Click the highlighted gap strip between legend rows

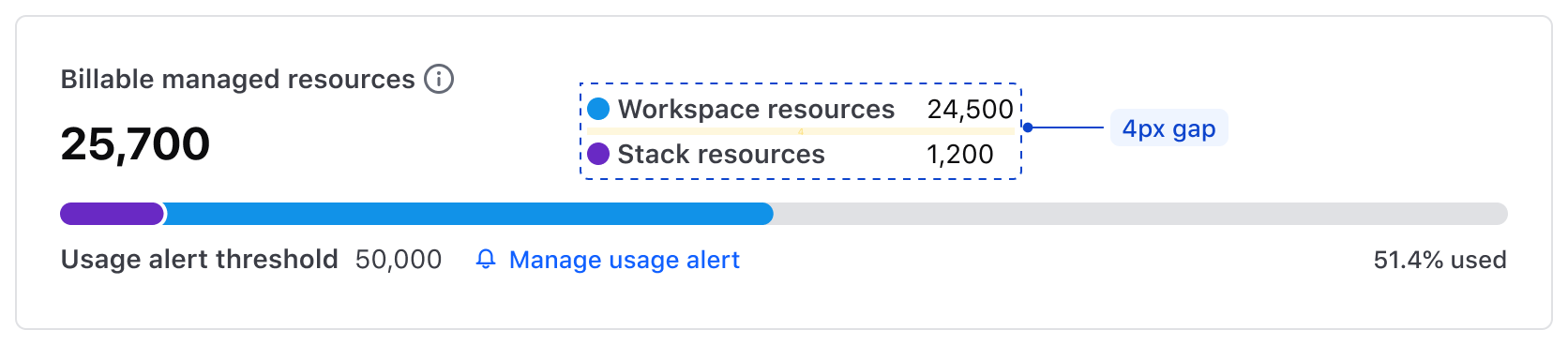[x=801, y=132]
